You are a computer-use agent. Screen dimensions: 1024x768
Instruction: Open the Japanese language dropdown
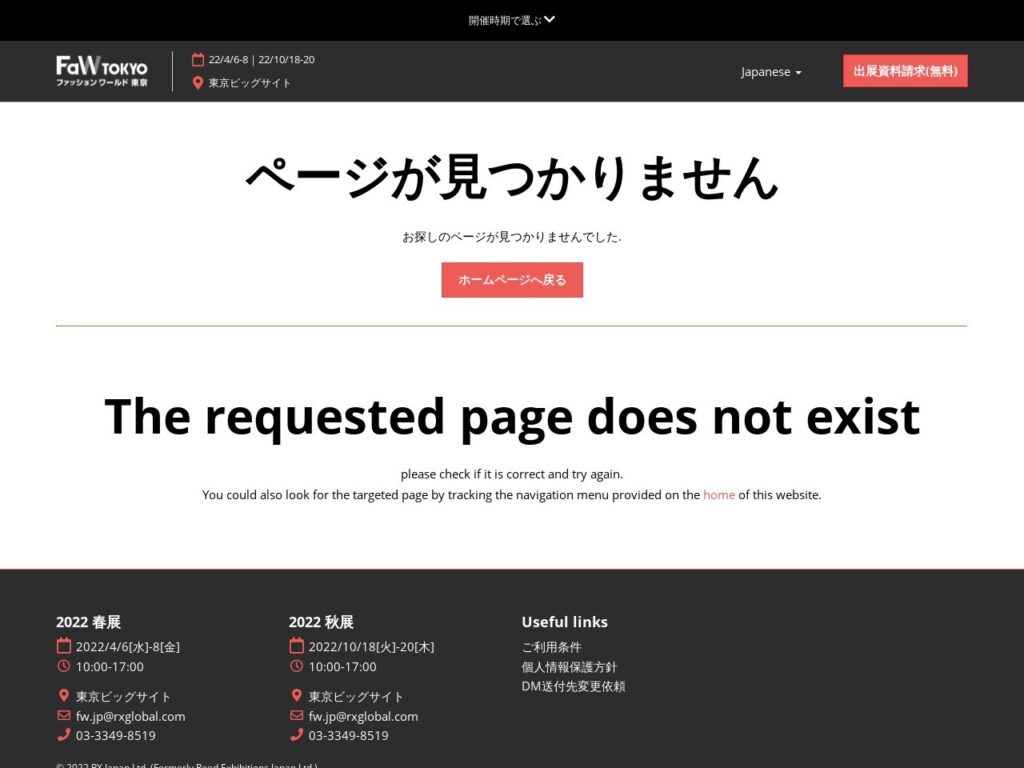770,72
